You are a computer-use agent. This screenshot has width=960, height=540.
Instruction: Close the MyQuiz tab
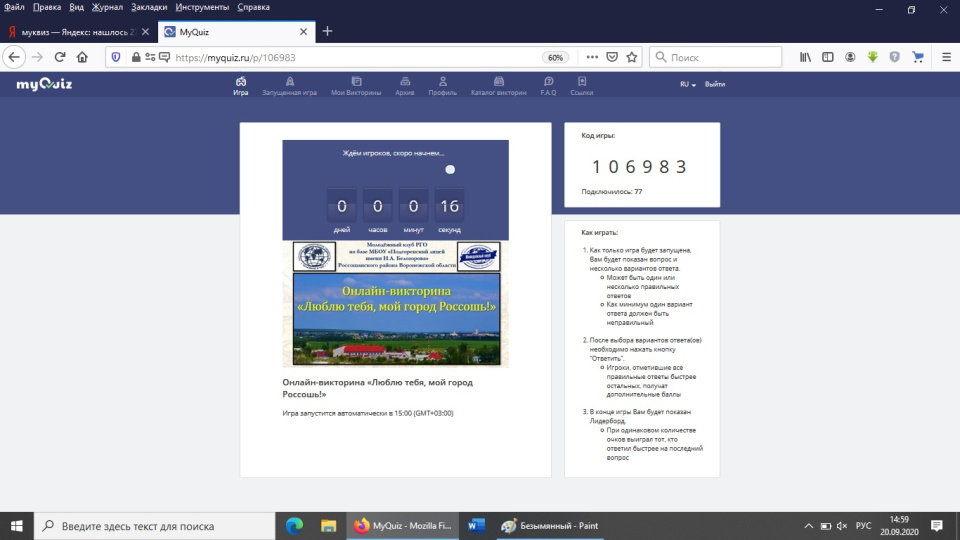click(303, 32)
